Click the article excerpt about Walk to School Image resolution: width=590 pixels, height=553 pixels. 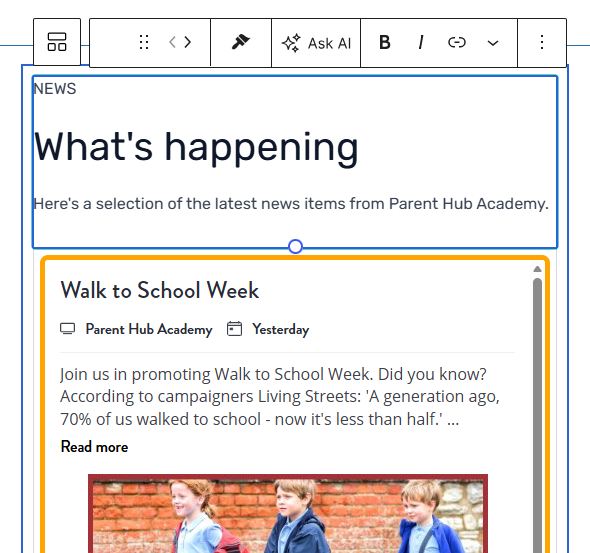point(280,397)
